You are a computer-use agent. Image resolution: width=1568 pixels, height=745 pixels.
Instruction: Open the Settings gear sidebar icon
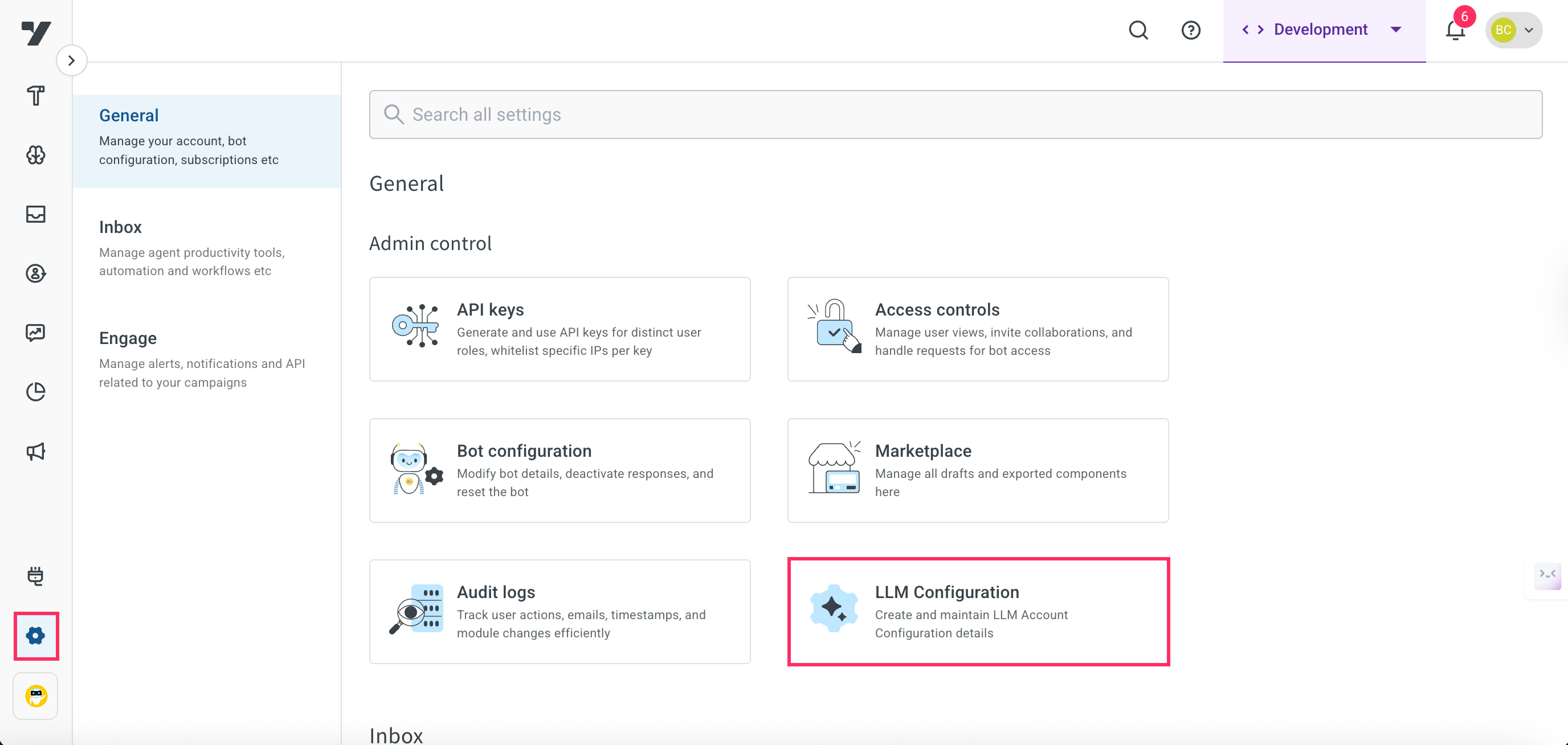click(36, 636)
